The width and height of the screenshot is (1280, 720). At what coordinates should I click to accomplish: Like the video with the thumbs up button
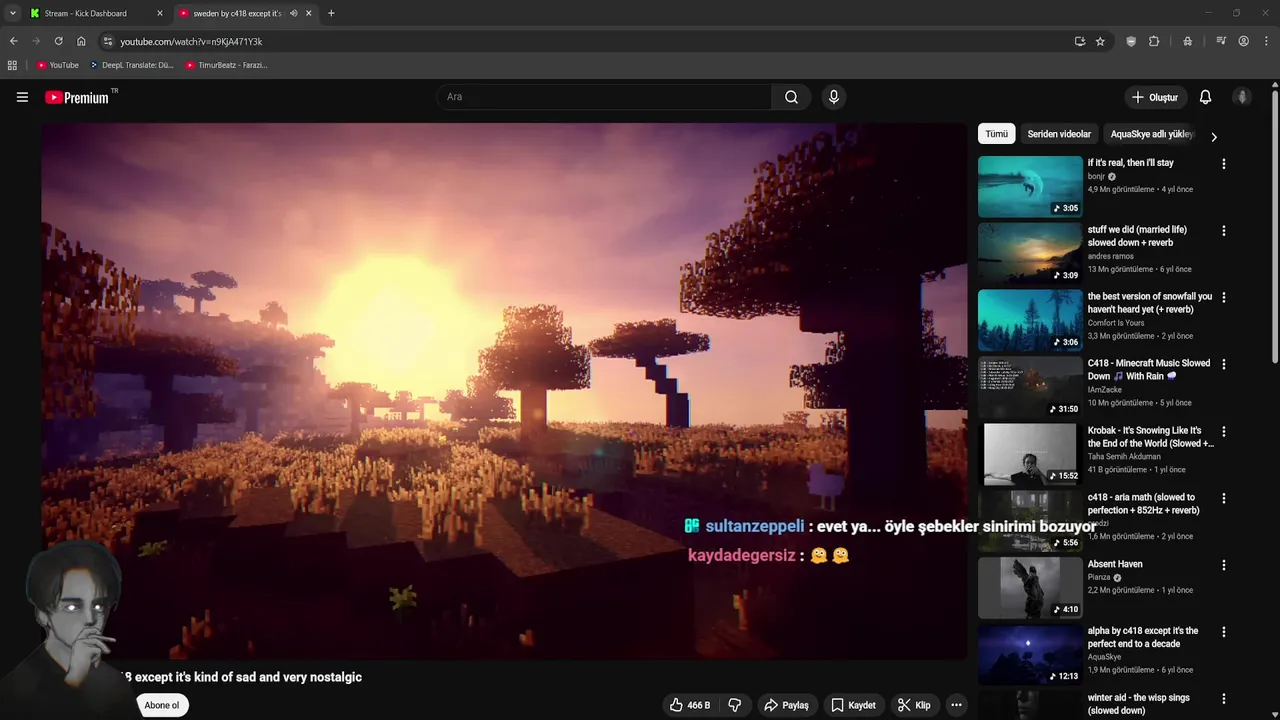pos(690,705)
